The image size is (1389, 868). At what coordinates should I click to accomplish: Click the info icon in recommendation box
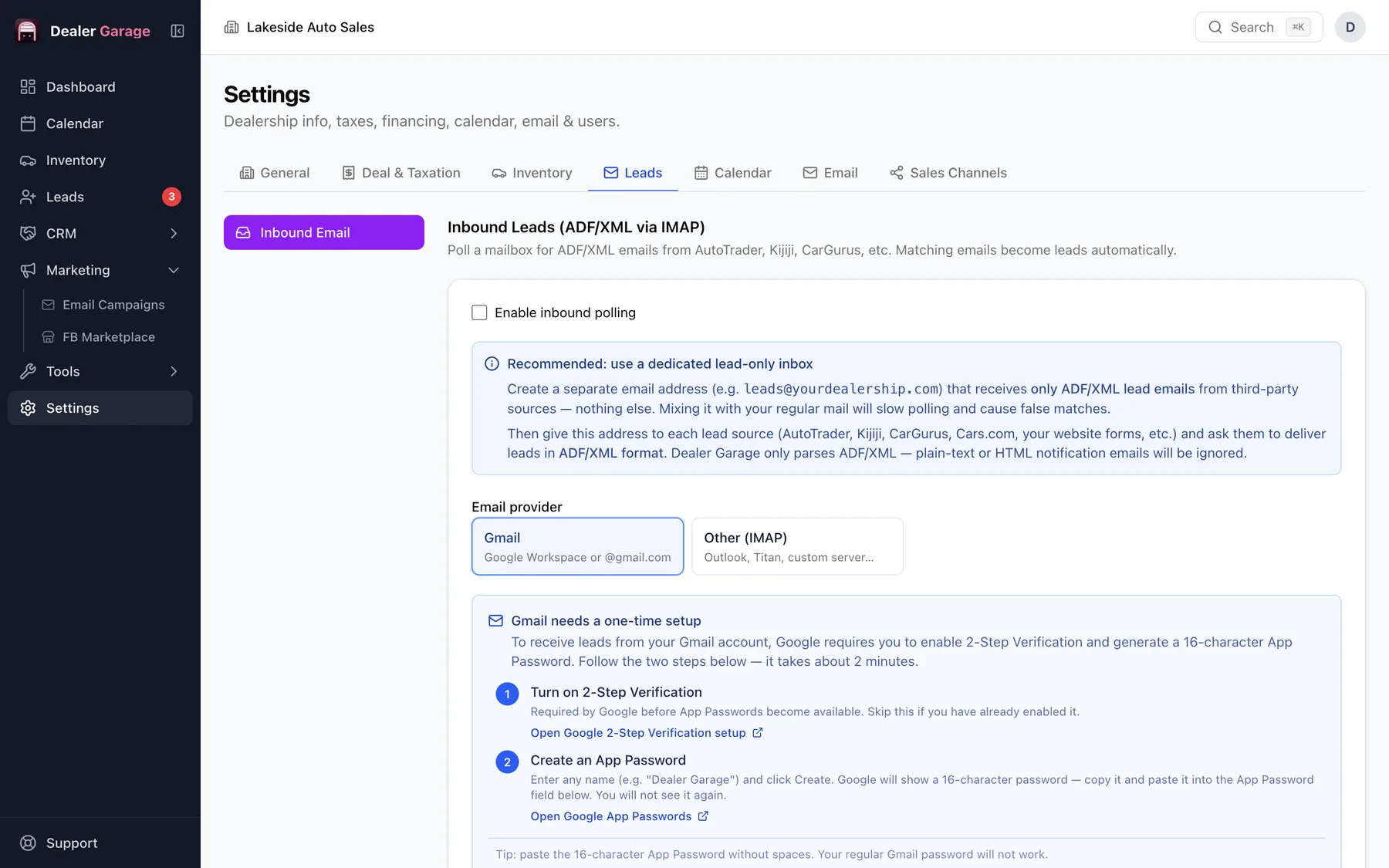[492, 364]
